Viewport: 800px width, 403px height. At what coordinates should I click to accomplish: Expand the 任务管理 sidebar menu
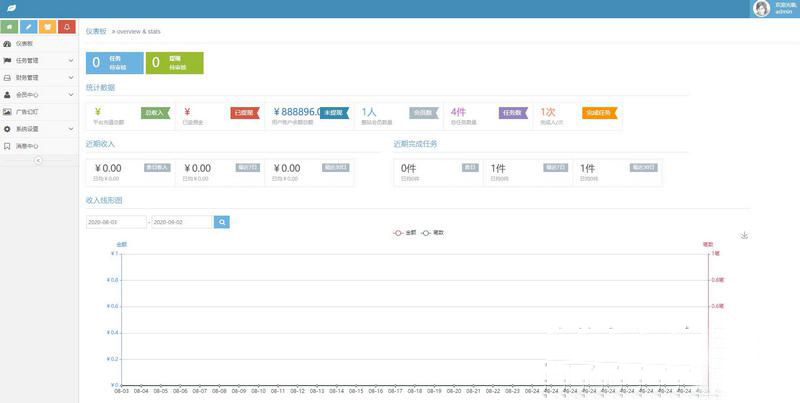[x=38, y=61]
